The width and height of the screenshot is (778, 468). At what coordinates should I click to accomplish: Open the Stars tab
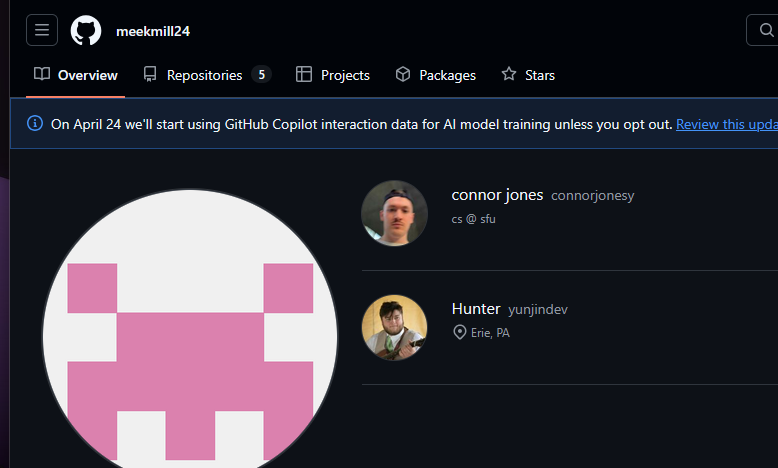[528, 75]
